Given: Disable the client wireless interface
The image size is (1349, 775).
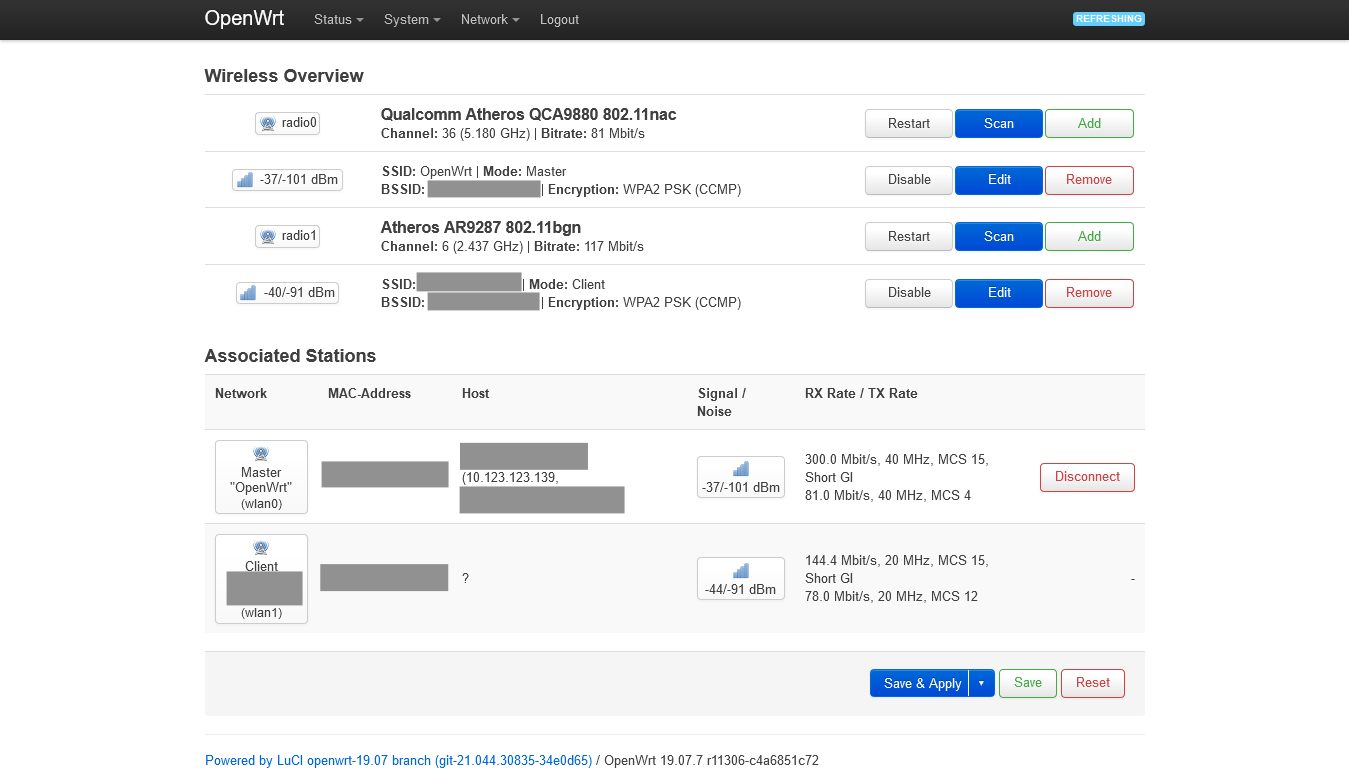Looking at the screenshot, I should [x=908, y=293].
